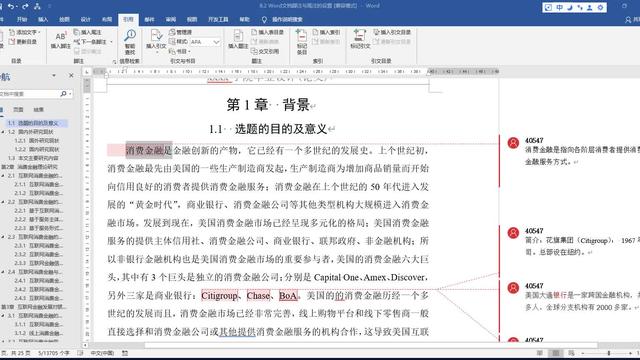Viewport: 640px width, 360px height.
Task: Click the macro recording icon in status bar
Action: pos(125,353)
